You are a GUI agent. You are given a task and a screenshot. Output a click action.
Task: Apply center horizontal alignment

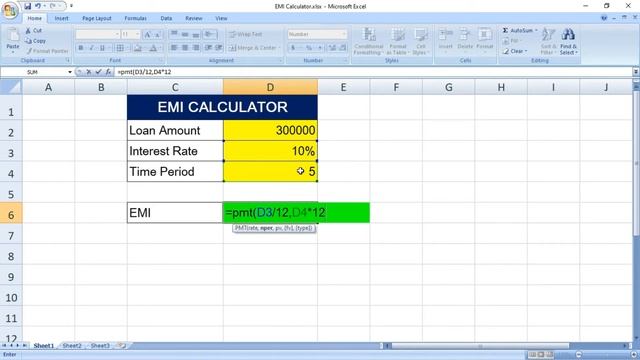coord(185,48)
